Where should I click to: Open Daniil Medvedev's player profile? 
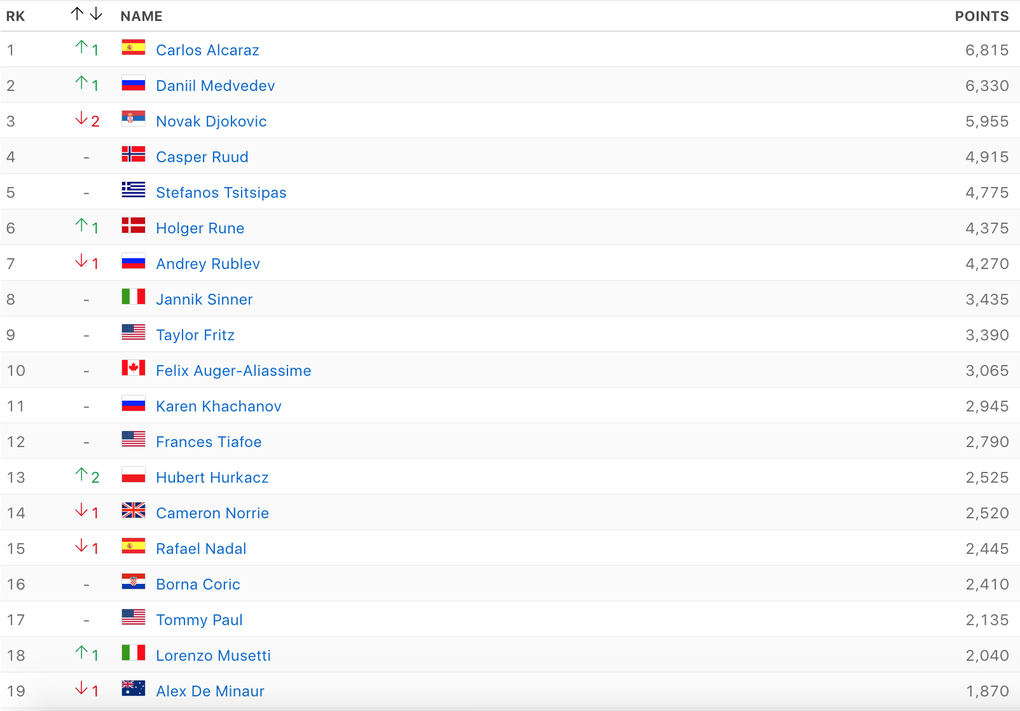click(215, 86)
